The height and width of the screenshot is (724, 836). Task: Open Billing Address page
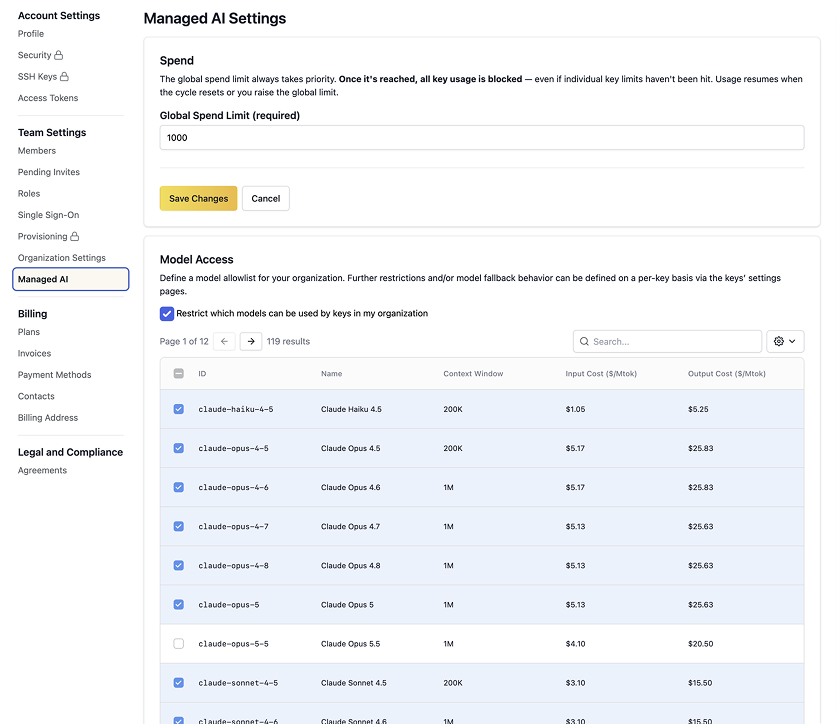click(48, 417)
